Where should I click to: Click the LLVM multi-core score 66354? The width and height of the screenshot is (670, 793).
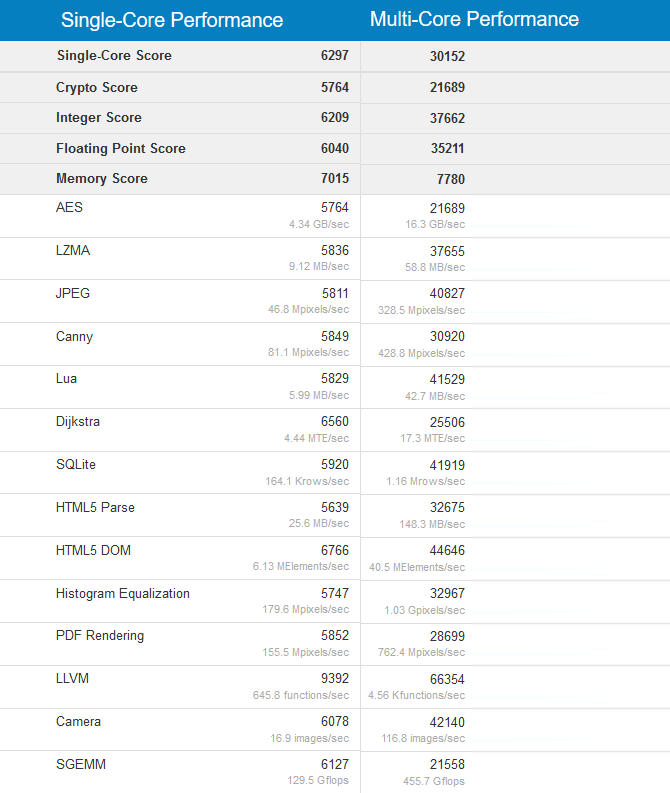(447, 679)
